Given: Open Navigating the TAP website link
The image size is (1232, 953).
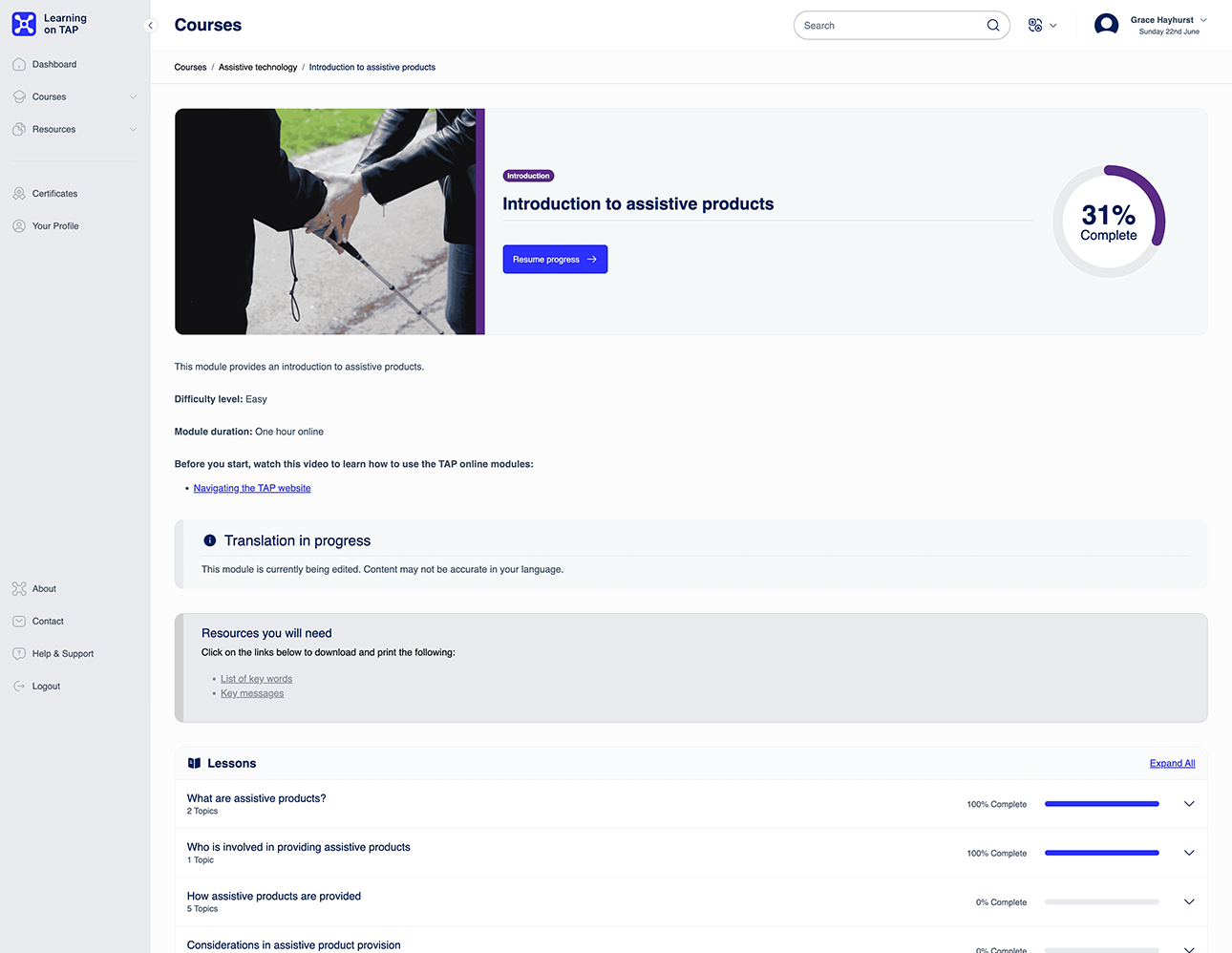Looking at the screenshot, I should coord(252,488).
